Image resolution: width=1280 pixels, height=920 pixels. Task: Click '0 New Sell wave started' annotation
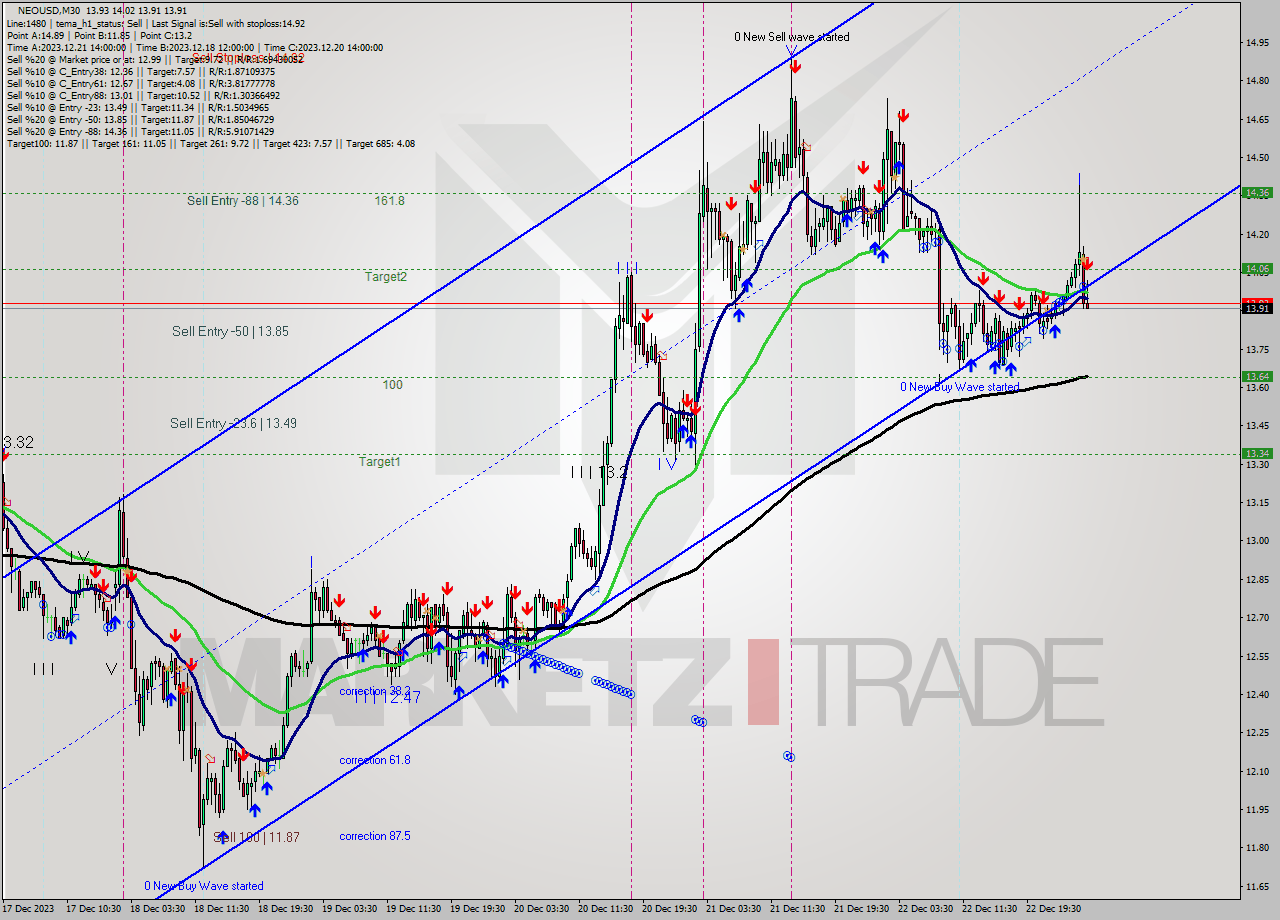point(792,37)
